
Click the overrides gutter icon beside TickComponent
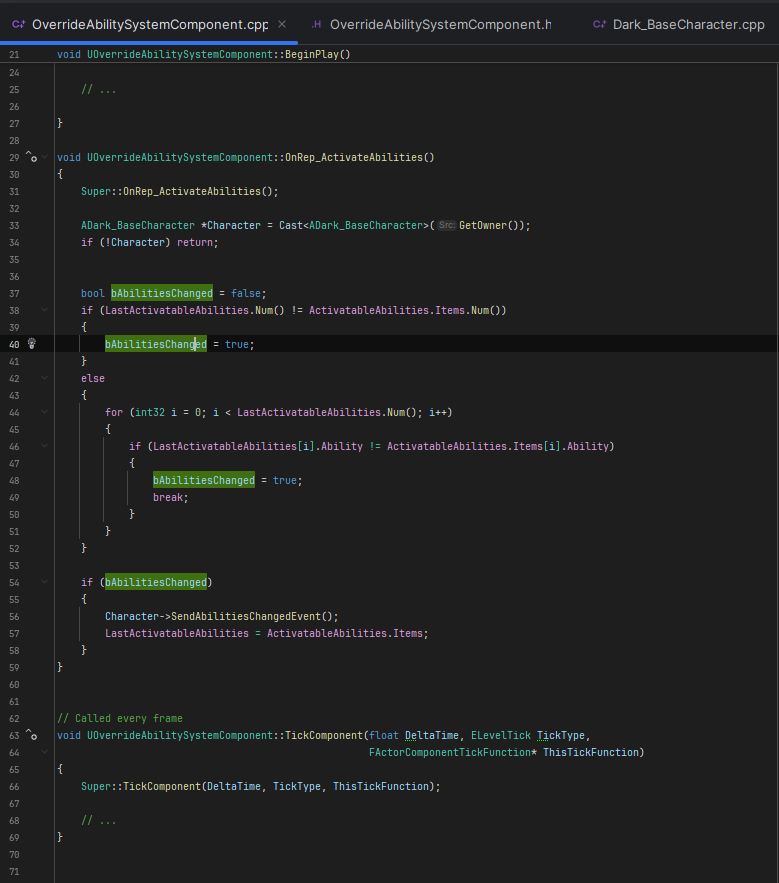click(x=33, y=734)
